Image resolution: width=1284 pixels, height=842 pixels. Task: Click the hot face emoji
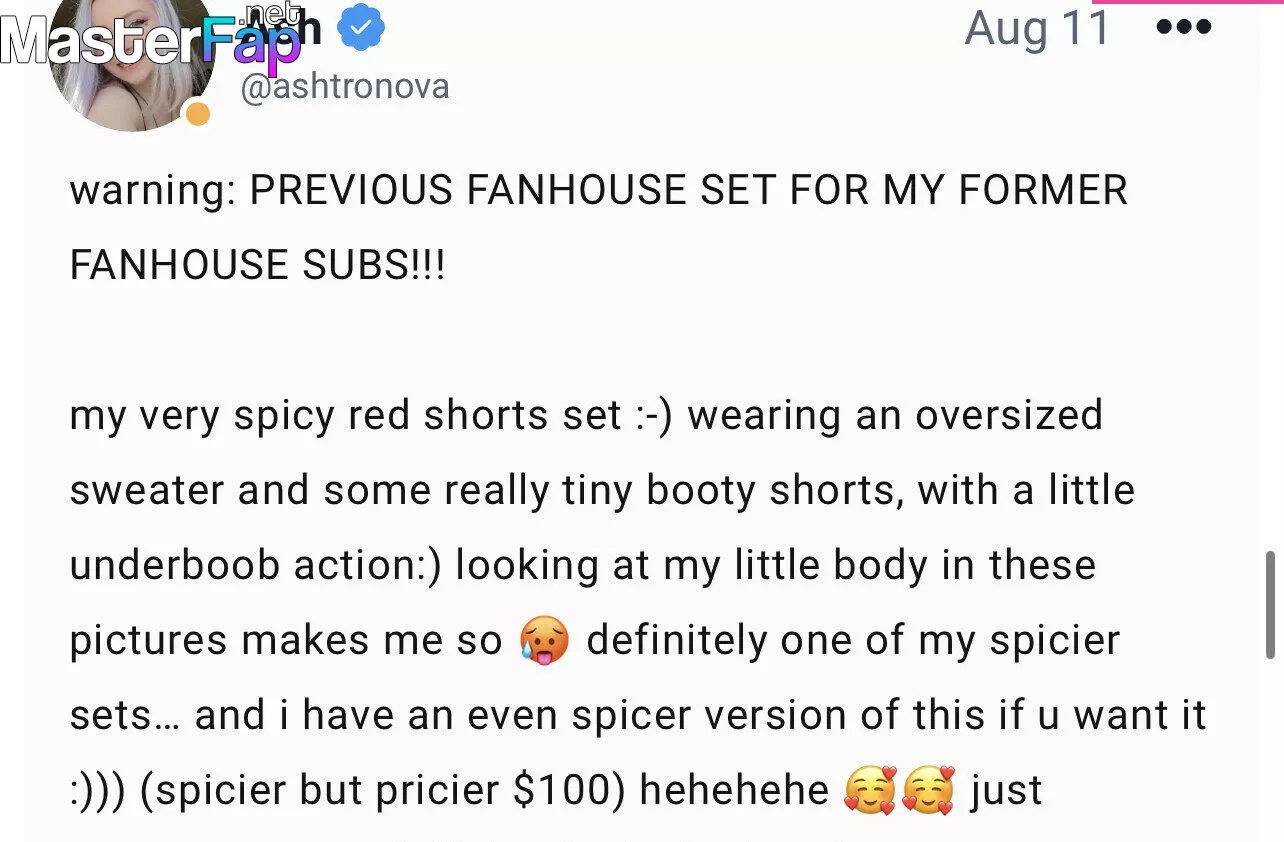[x=544, y=641]
